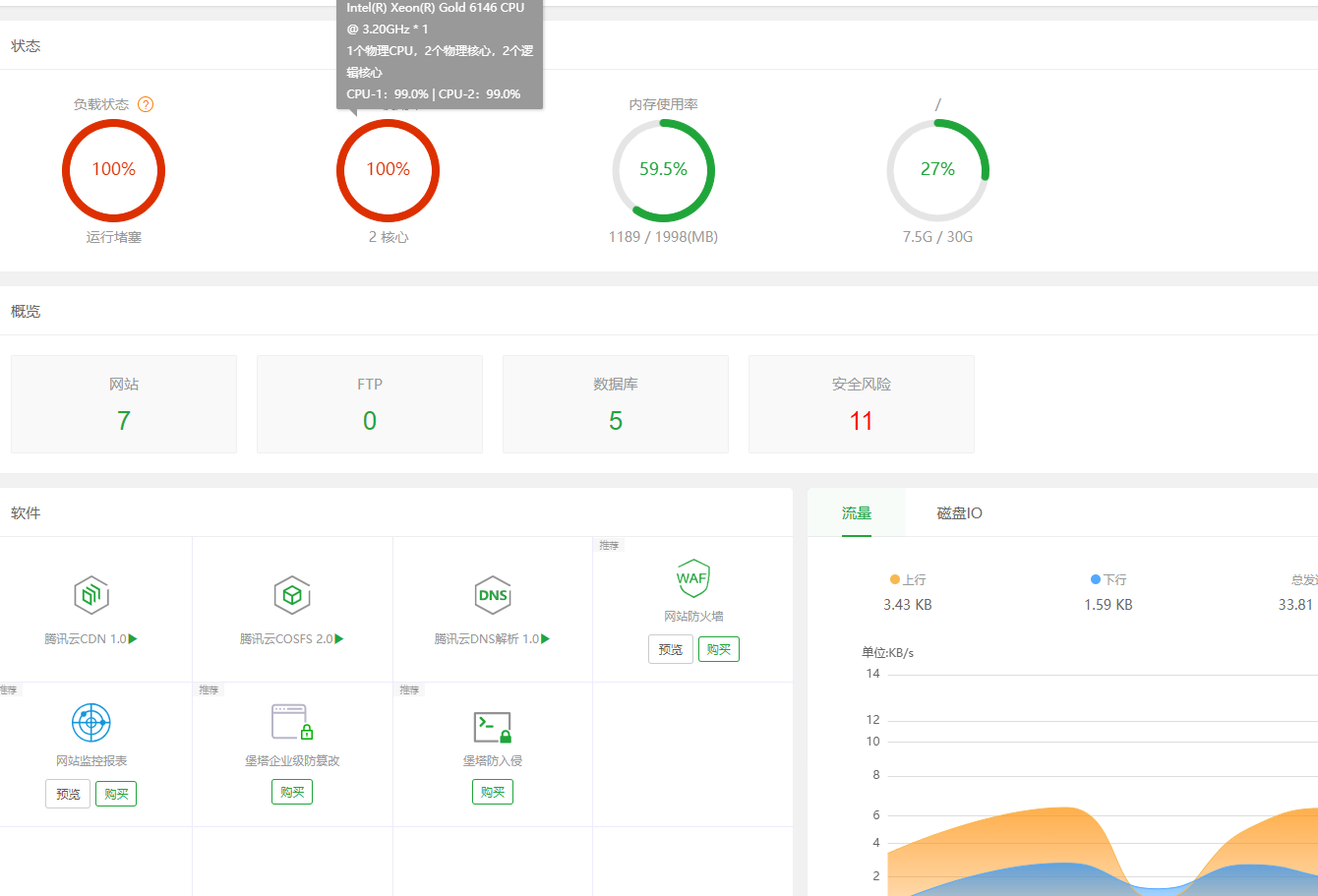This screenshot has height=896, width=1318.
Task: Click the 7.5G / 30G disk text
Action: [x=937, y=237]
